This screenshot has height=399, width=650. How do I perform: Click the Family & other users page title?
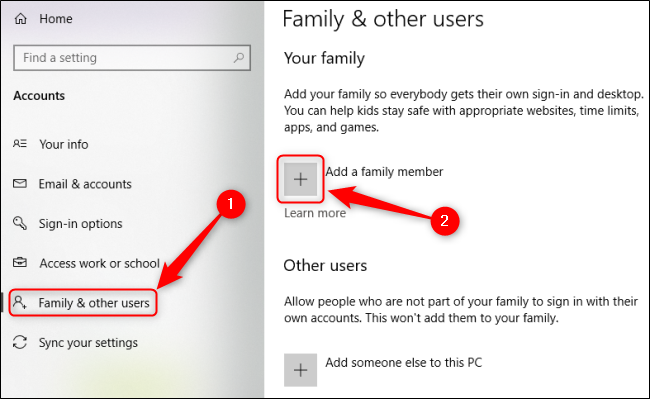coord(383,19)
